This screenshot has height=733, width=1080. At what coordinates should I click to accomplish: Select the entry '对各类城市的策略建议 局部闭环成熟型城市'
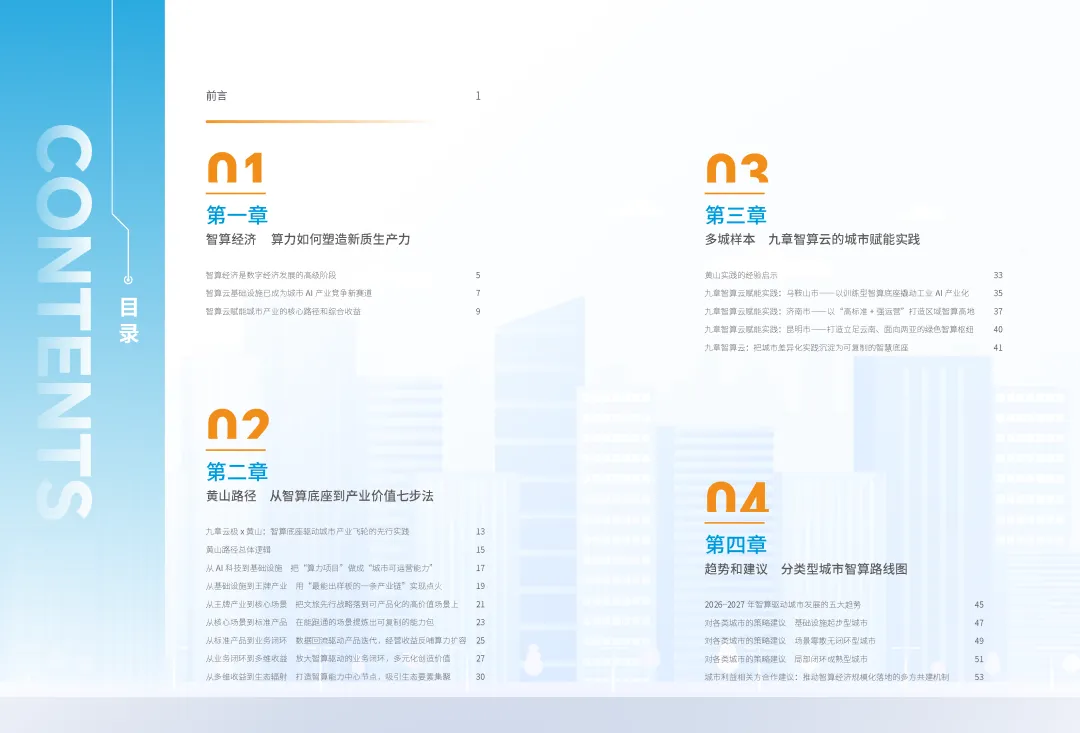786,659
